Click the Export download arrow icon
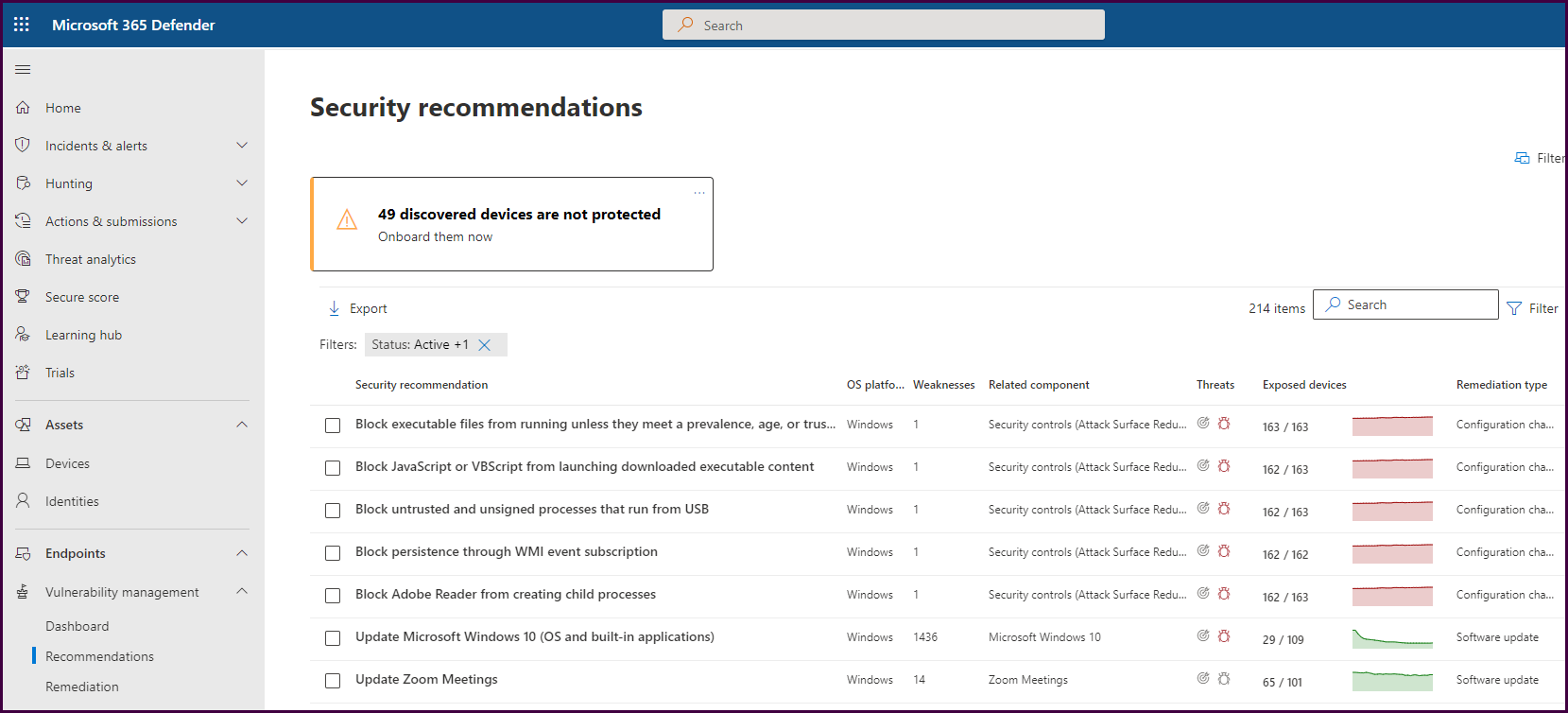Image resolution: width=1568 pixels, height=713 pixels. coord(334,308)
